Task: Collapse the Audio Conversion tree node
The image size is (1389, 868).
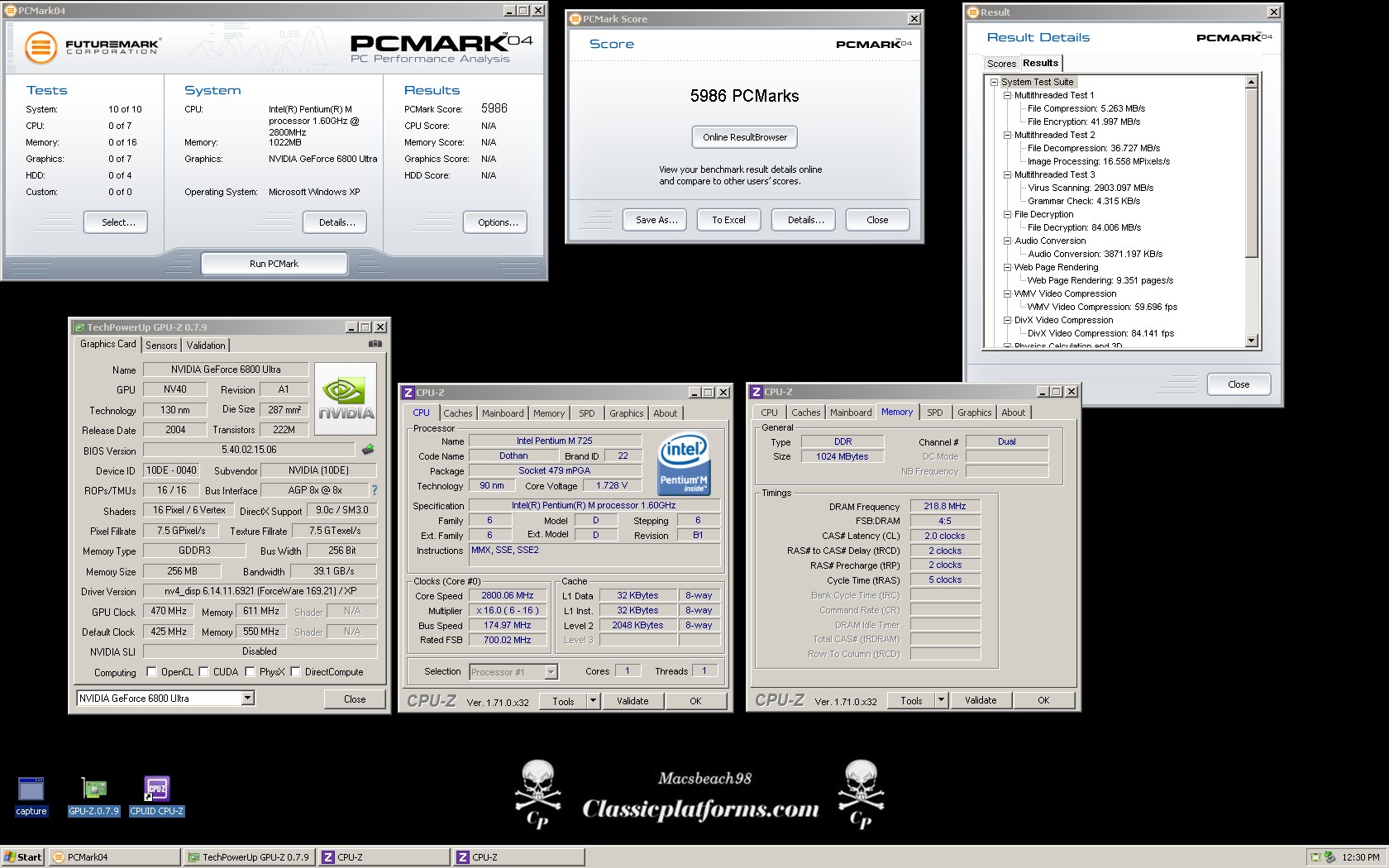Action: point(1007,241)
